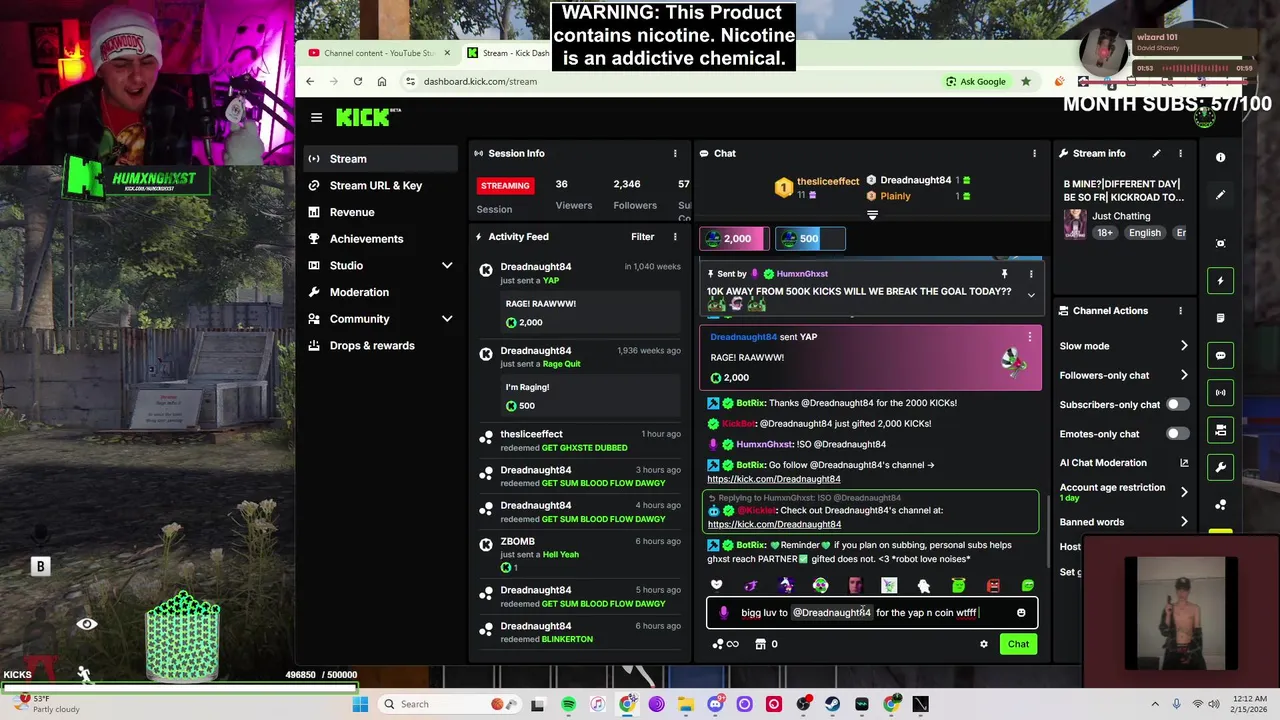The height and width of the screenshot is (720, 1280).
Task: Open AI Chat Moderation external link
Action: tap(1184, 463)
